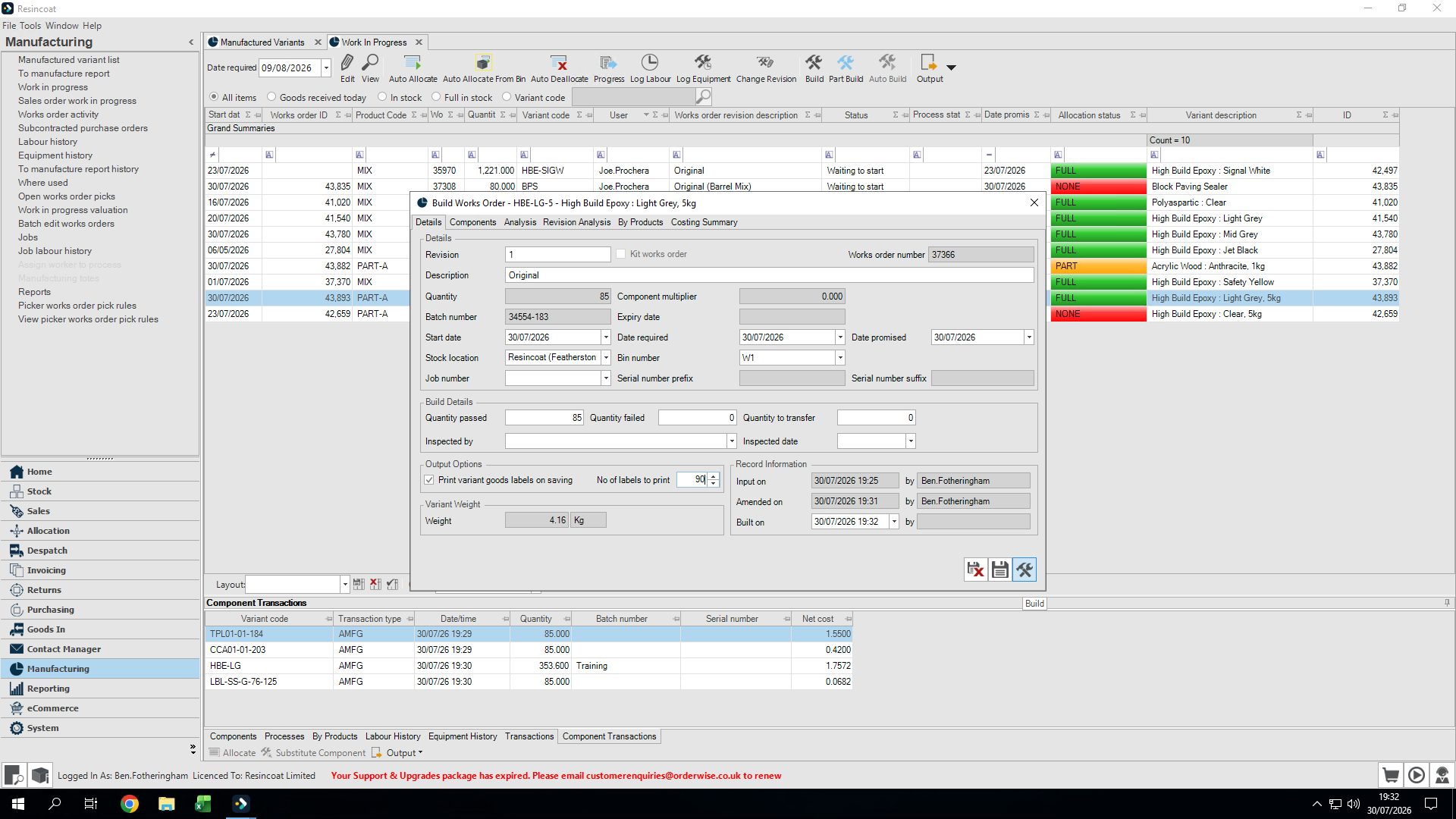1456x819 pixels.
Task: Switch to the Revision Analysis tab
Action: (576, 222)
